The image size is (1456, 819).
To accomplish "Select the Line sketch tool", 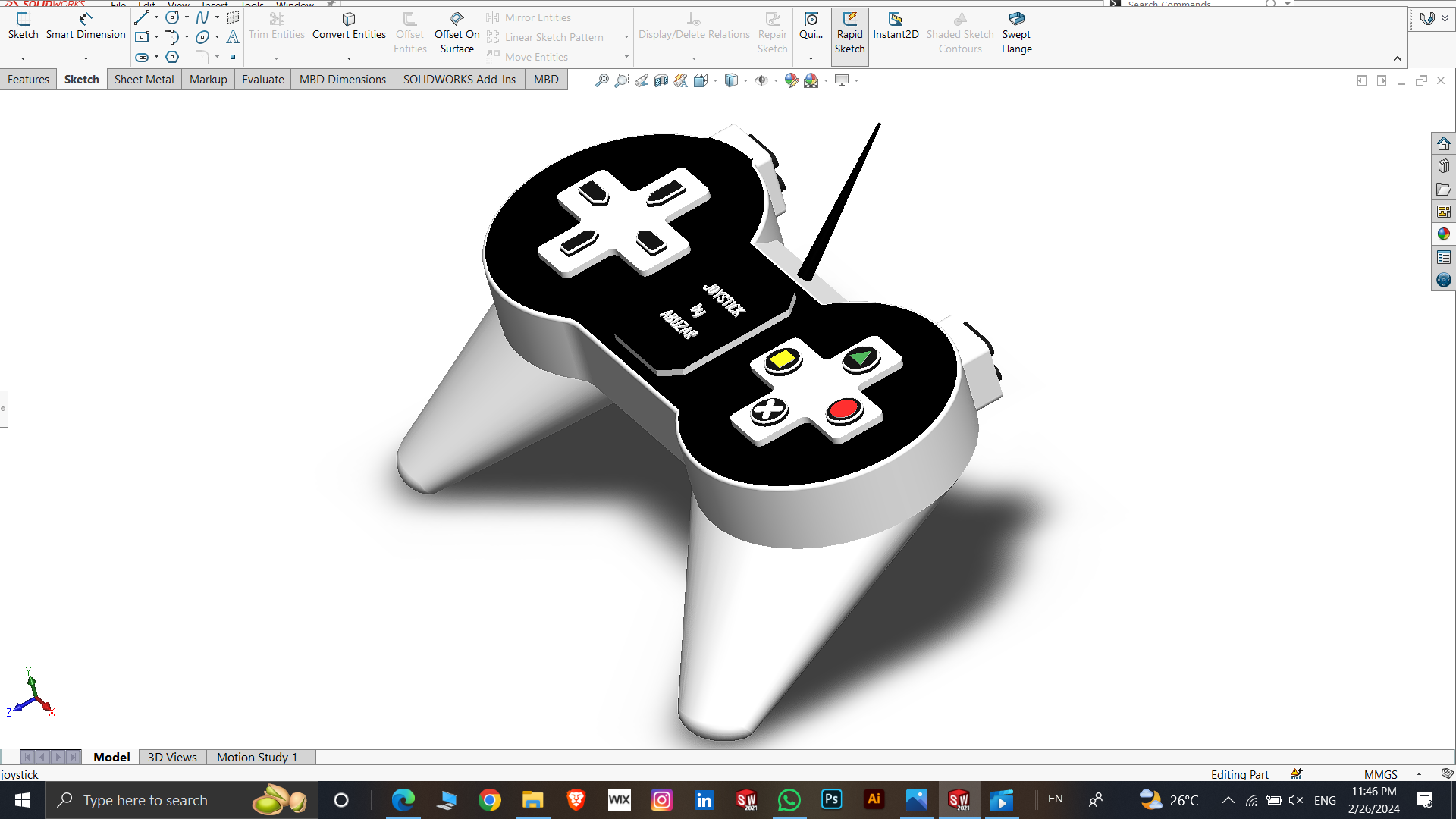I will pyautogui.click(x=141, y=17).
